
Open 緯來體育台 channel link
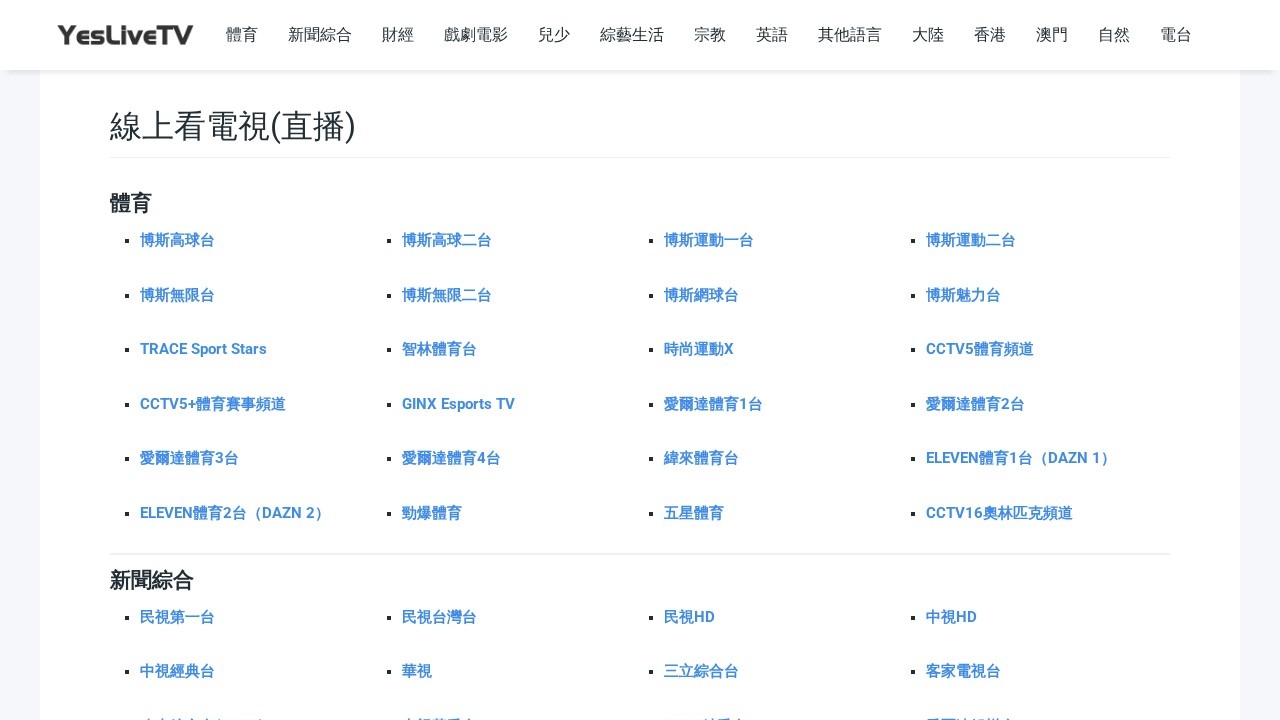[x=701, y=458]
